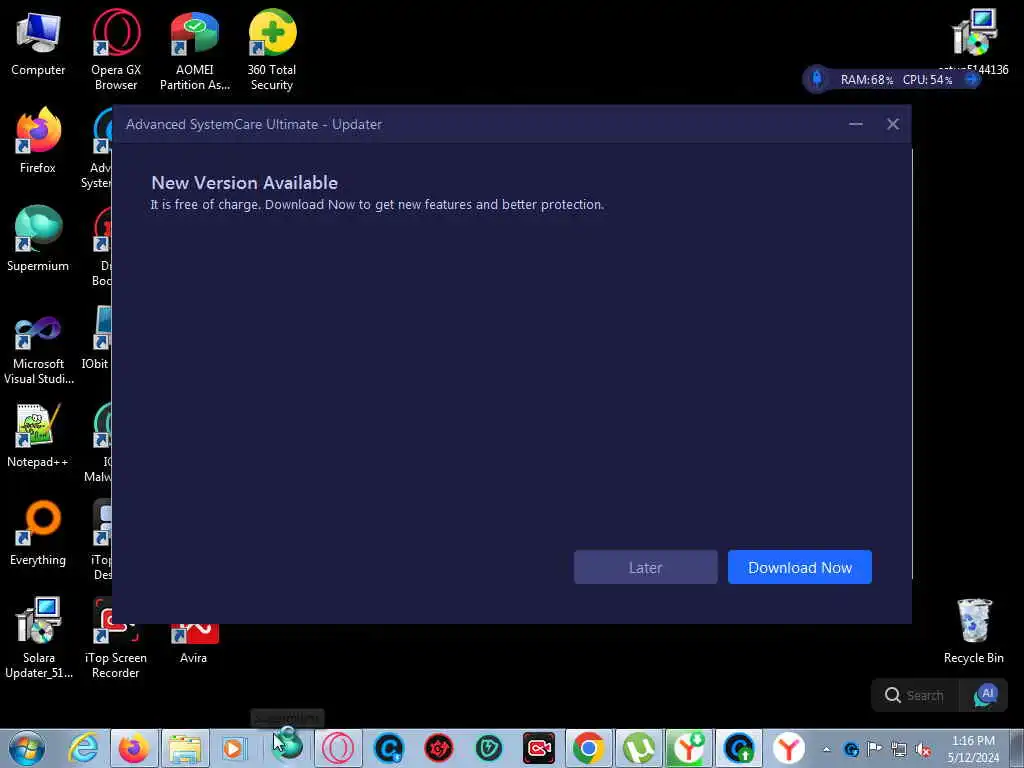Show hidden system tray icons
The height and width of the screenshot is (768, 1024).
point(826,750)
